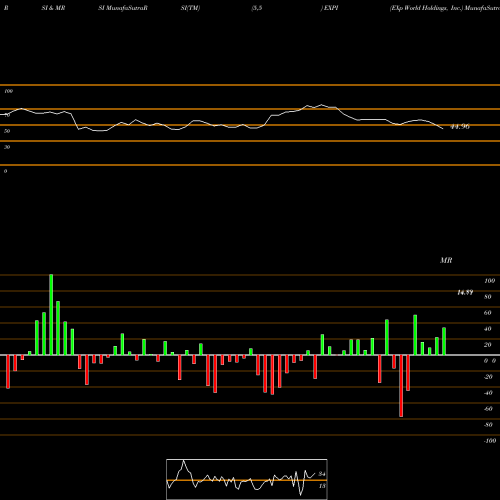Click the MR axis -80 label
This screenshot has height=500, width=500.
point(488,425)
